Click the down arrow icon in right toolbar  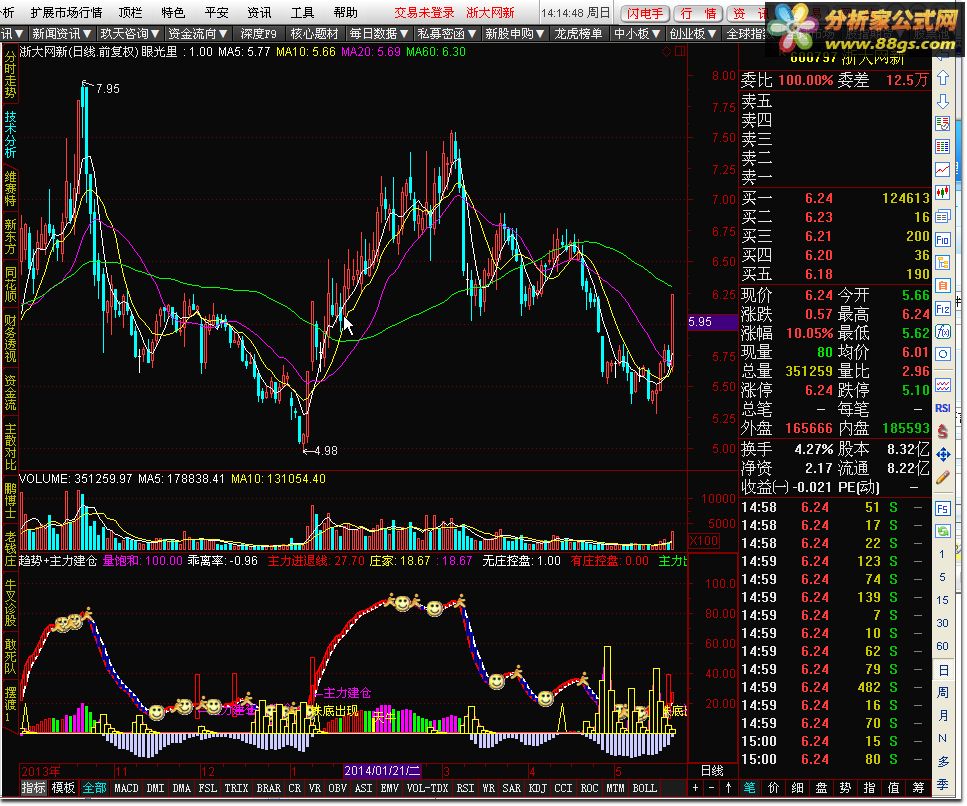(942, 101)
